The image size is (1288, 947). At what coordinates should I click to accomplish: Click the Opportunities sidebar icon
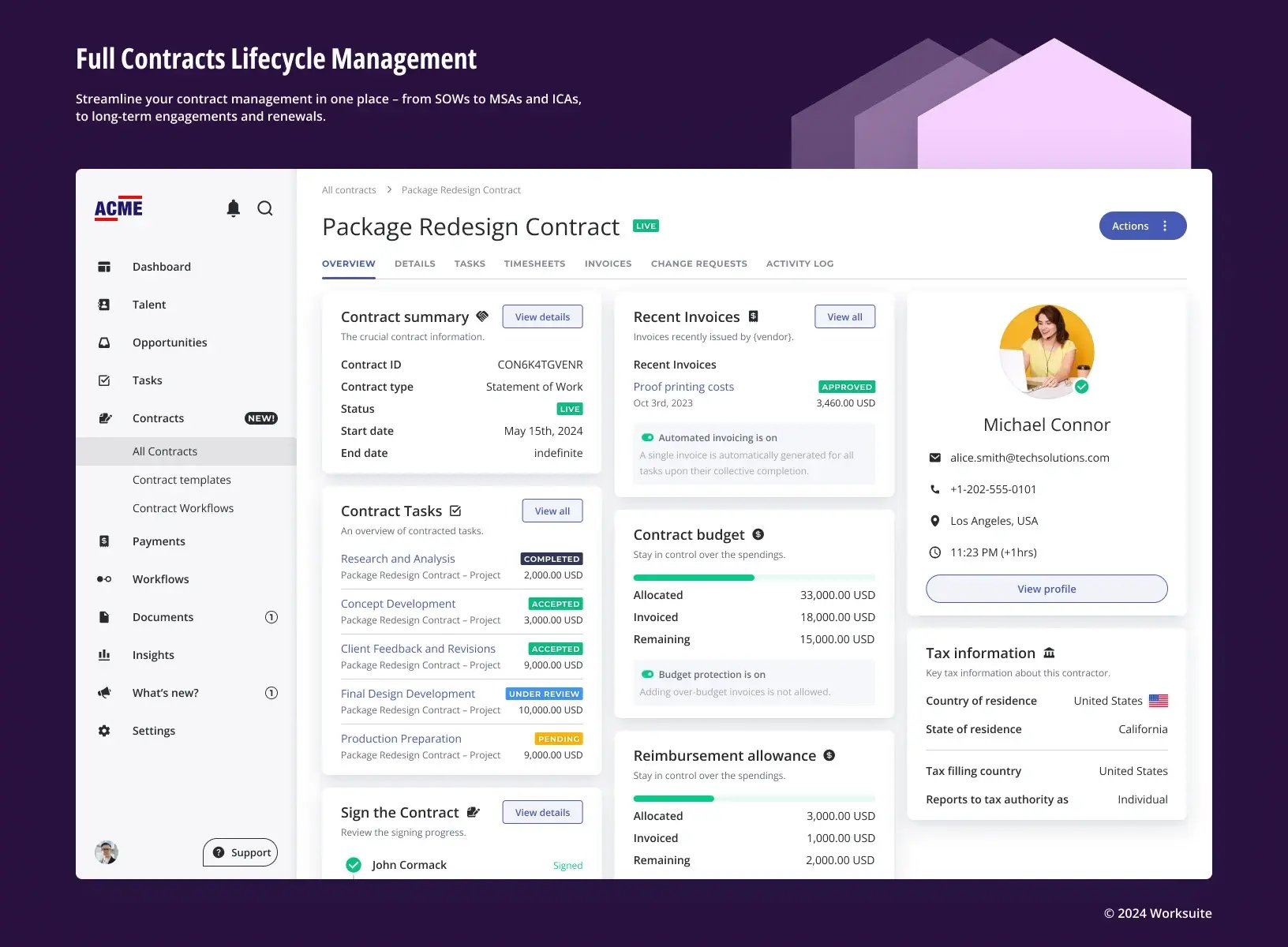103,342
